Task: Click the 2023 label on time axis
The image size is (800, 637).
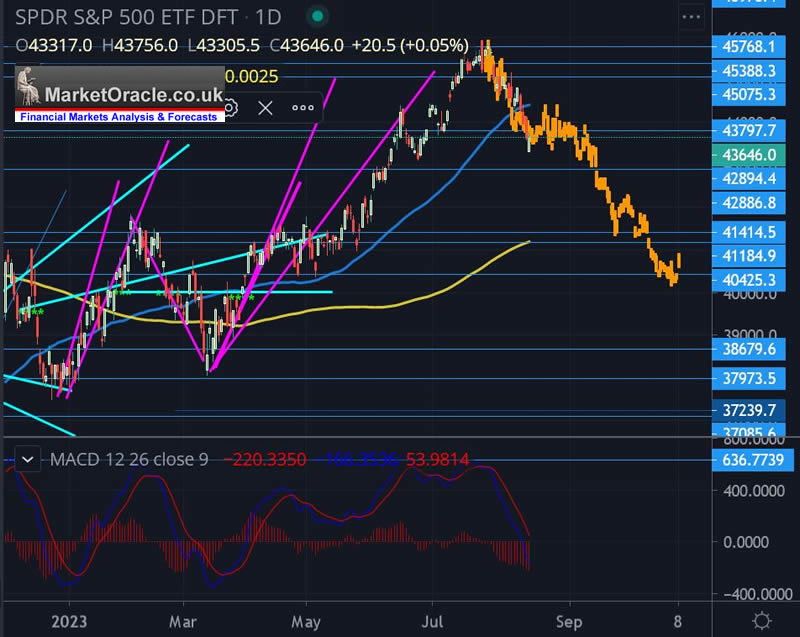Action: 69,622
